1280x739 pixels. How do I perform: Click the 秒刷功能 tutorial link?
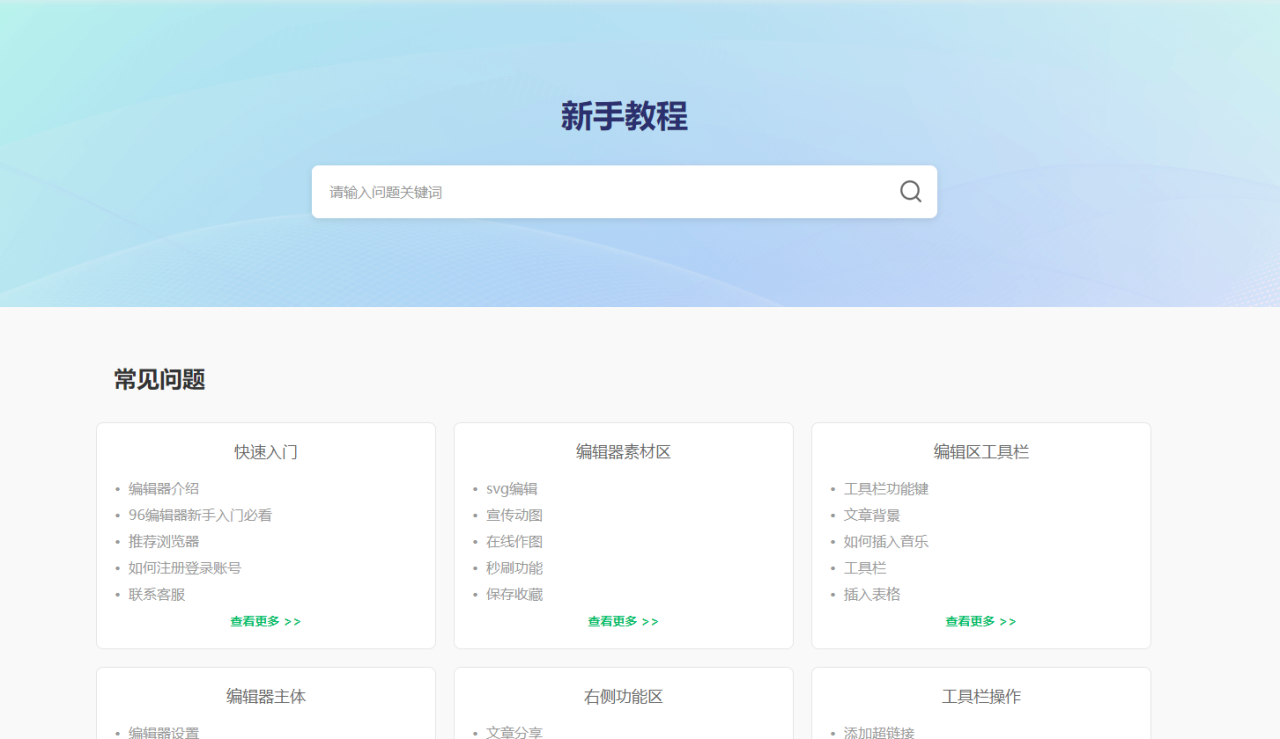514,568
